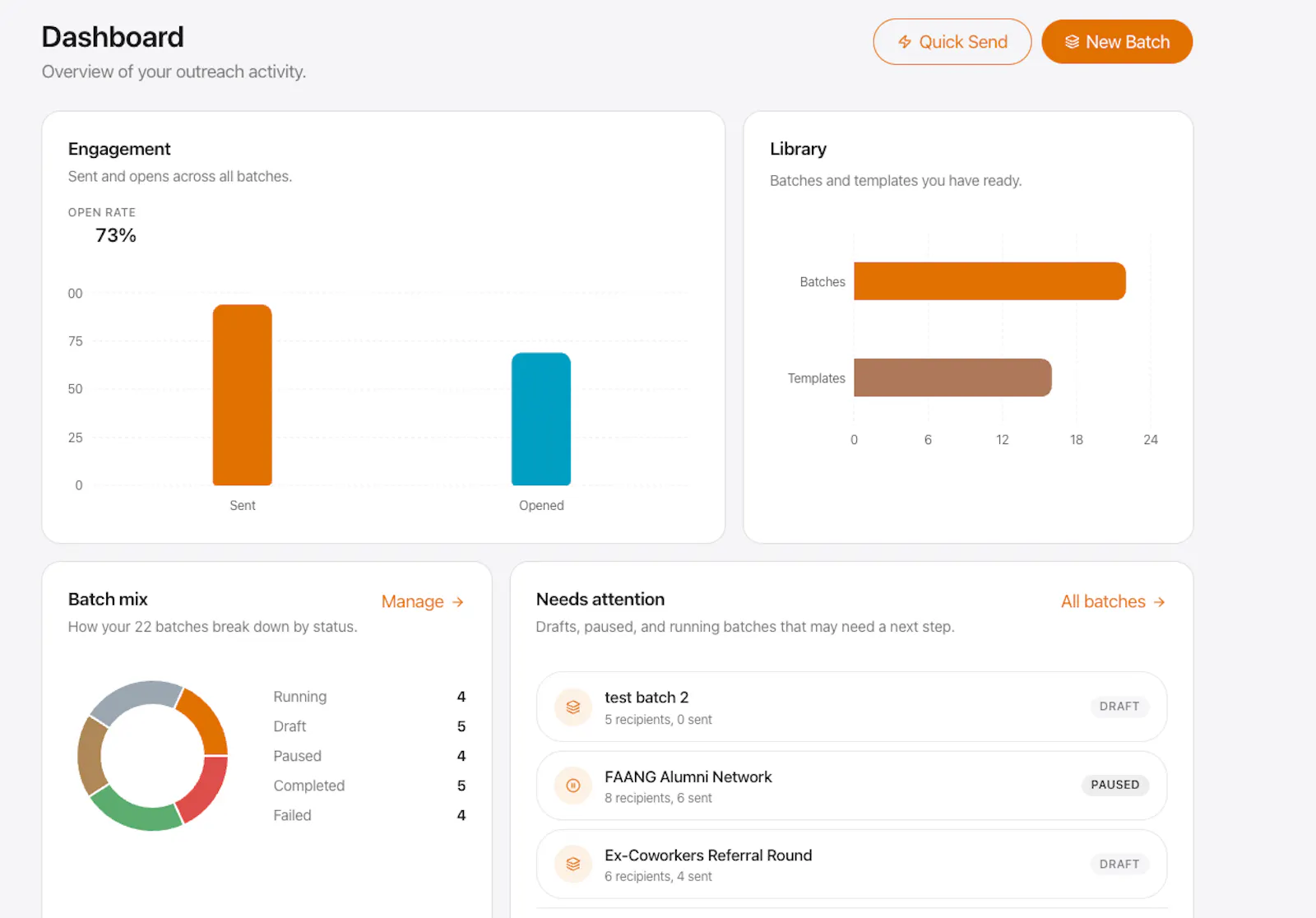Screen dimensions: 1316x918
Task: Click the 73% open rate value
Action: (116, 235)
